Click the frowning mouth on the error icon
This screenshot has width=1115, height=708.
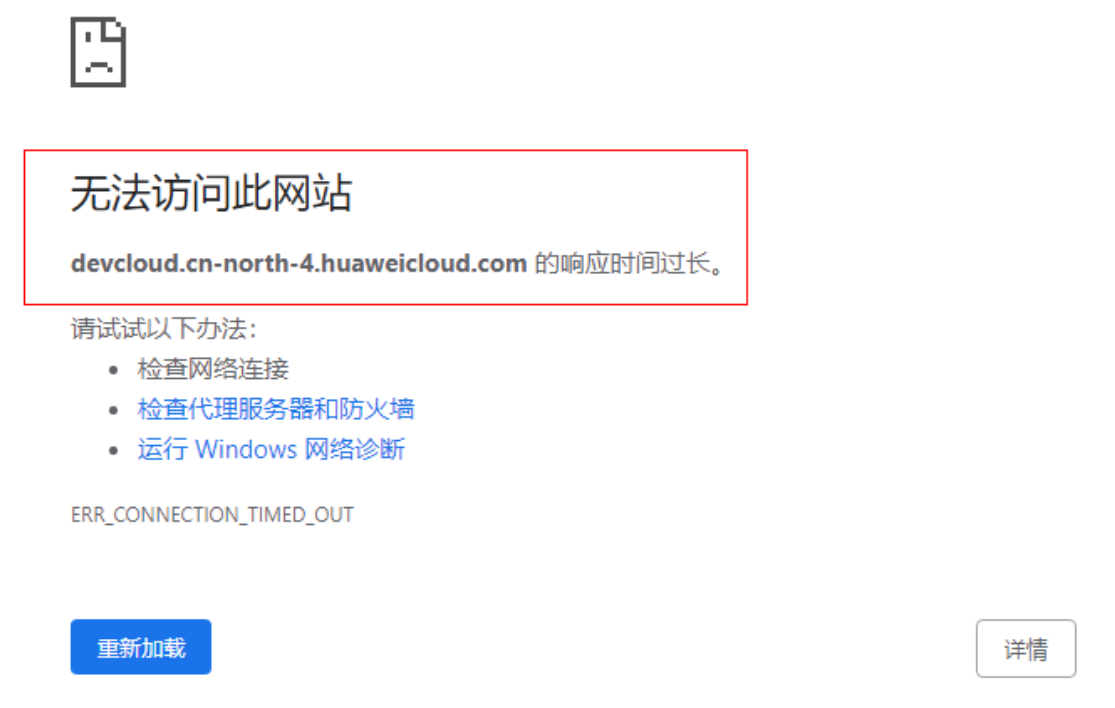pos(98,66)
